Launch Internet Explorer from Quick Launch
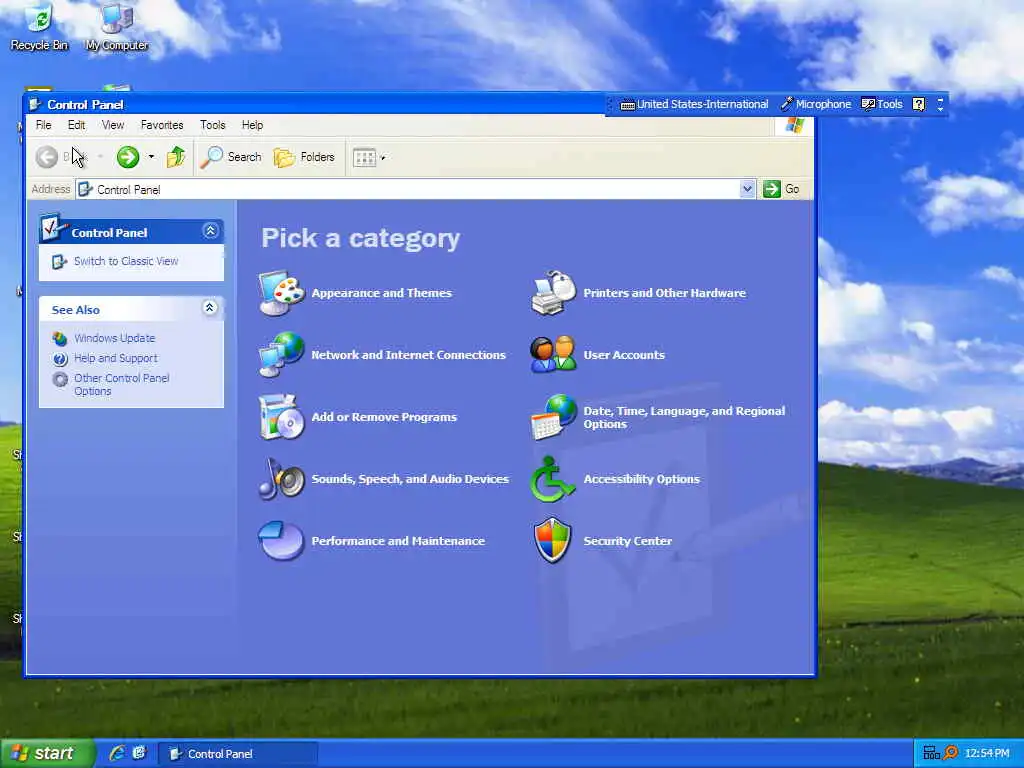 tap(118, 754)
